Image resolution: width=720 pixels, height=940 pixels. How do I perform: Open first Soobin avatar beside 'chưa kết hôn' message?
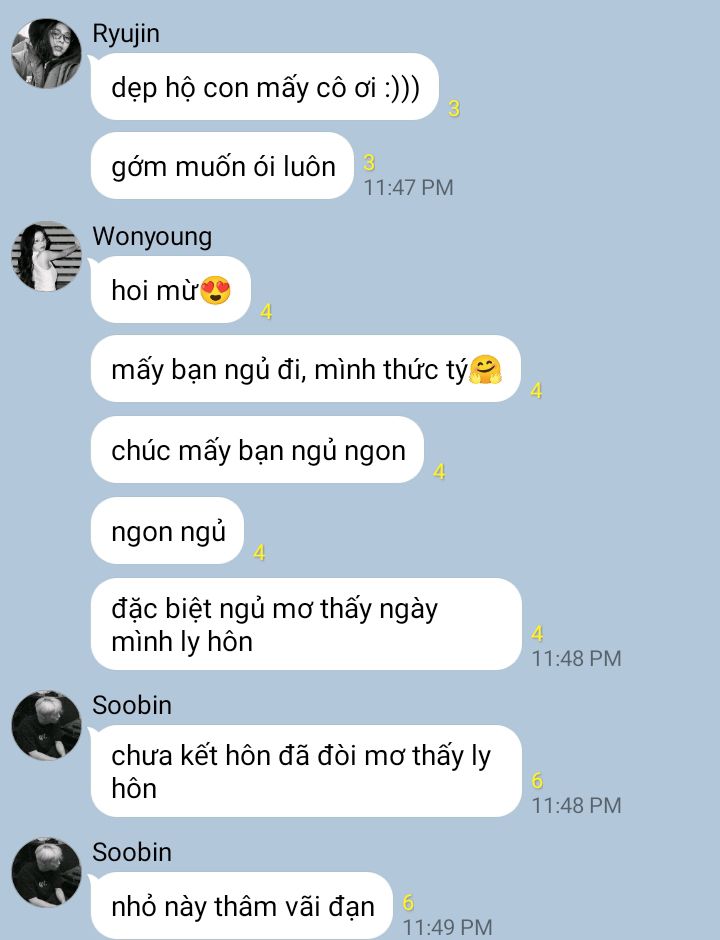pos(46,725)
